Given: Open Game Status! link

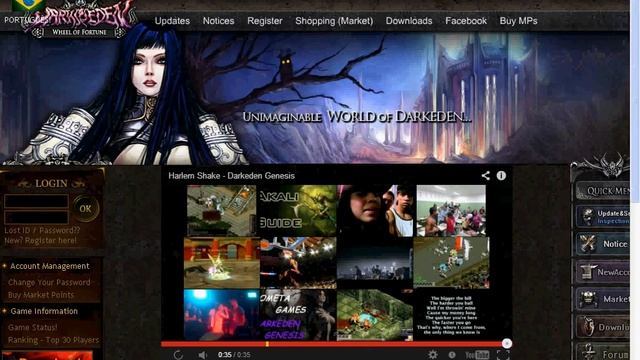Looking at the screenshot, I should [x=33, y=327].
